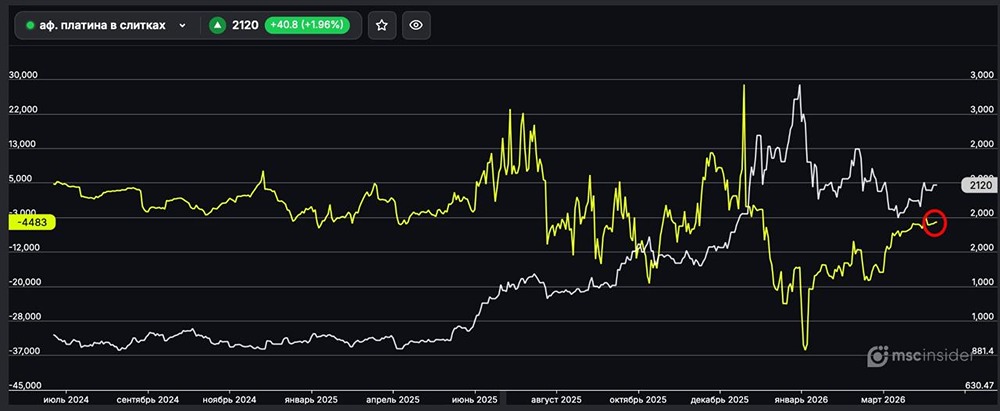
Task: Click the 'ноябрь 2024' date label
Action: [x=229, y=399]
